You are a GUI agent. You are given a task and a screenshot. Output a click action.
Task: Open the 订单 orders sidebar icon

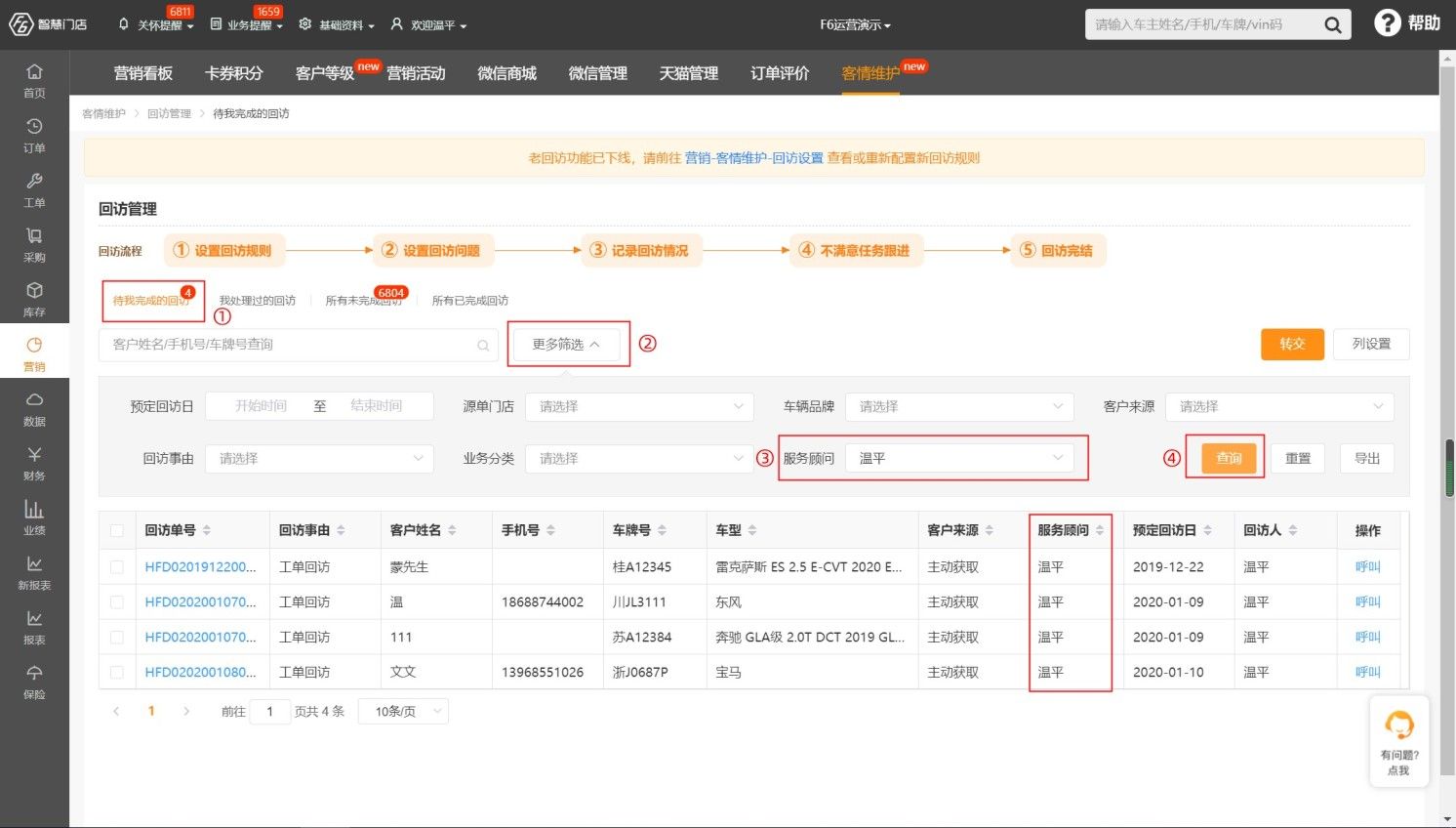pos(34,135)
